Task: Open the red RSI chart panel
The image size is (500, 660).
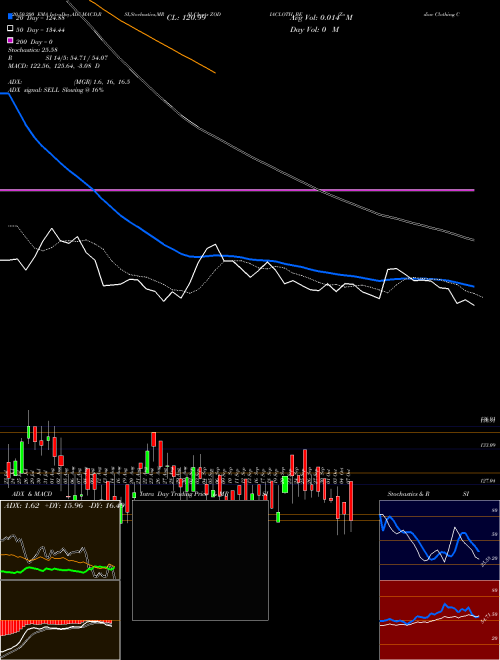Action: 439,620
